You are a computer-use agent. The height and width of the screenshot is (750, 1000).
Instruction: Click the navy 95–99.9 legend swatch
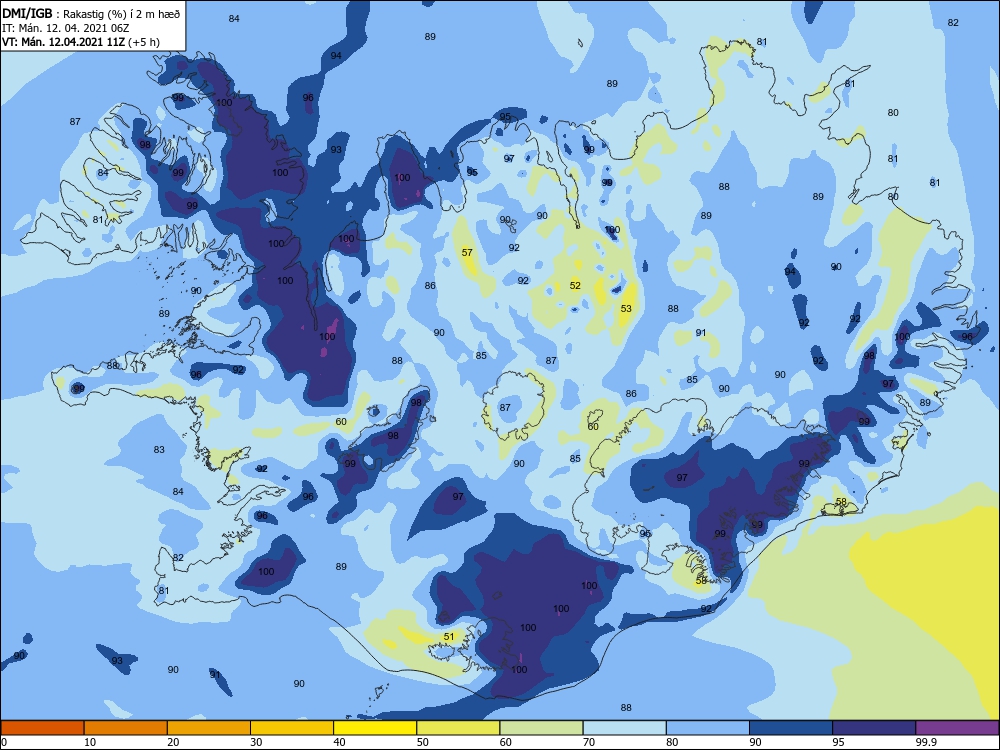tap(874, 728)
